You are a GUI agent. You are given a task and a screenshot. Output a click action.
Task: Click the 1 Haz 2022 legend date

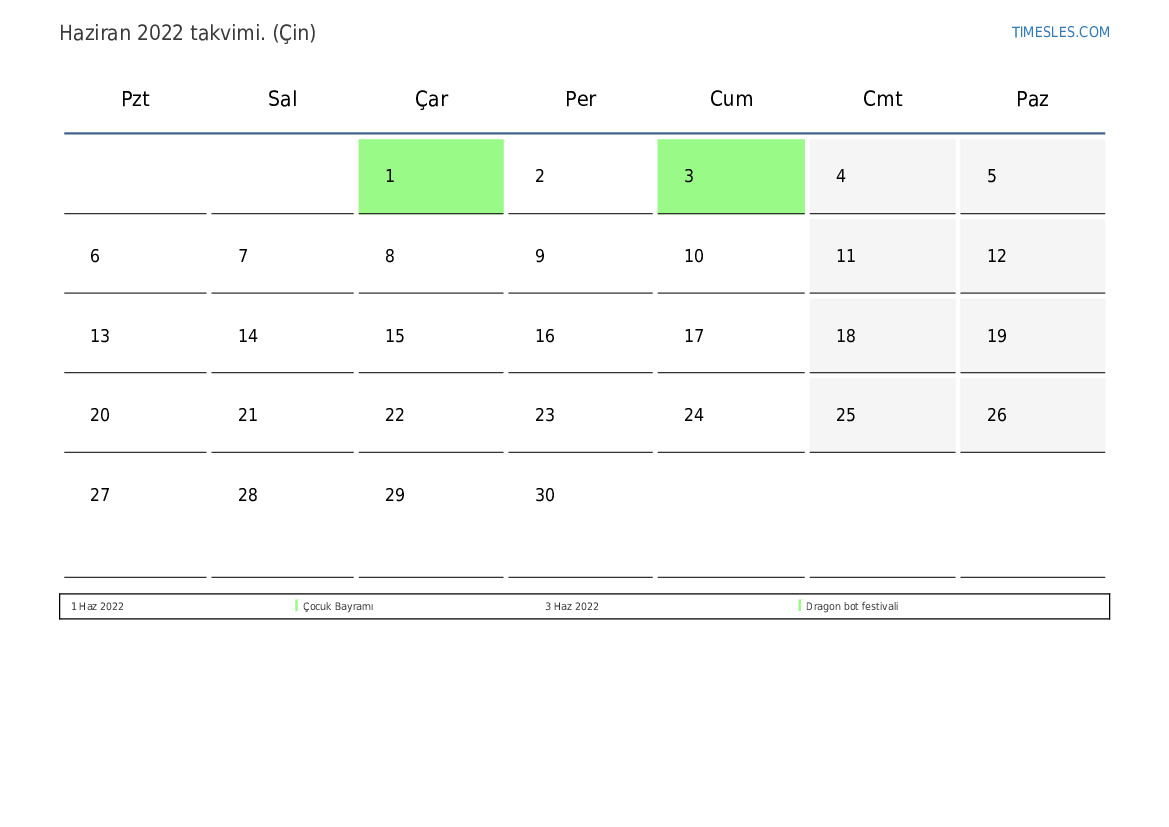point(98,606)
